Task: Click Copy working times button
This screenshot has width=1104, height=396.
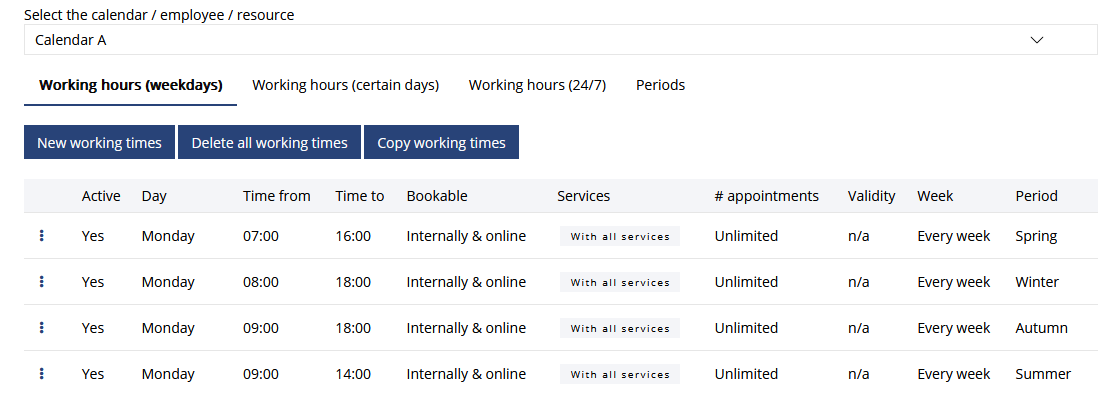Action: 441,142
